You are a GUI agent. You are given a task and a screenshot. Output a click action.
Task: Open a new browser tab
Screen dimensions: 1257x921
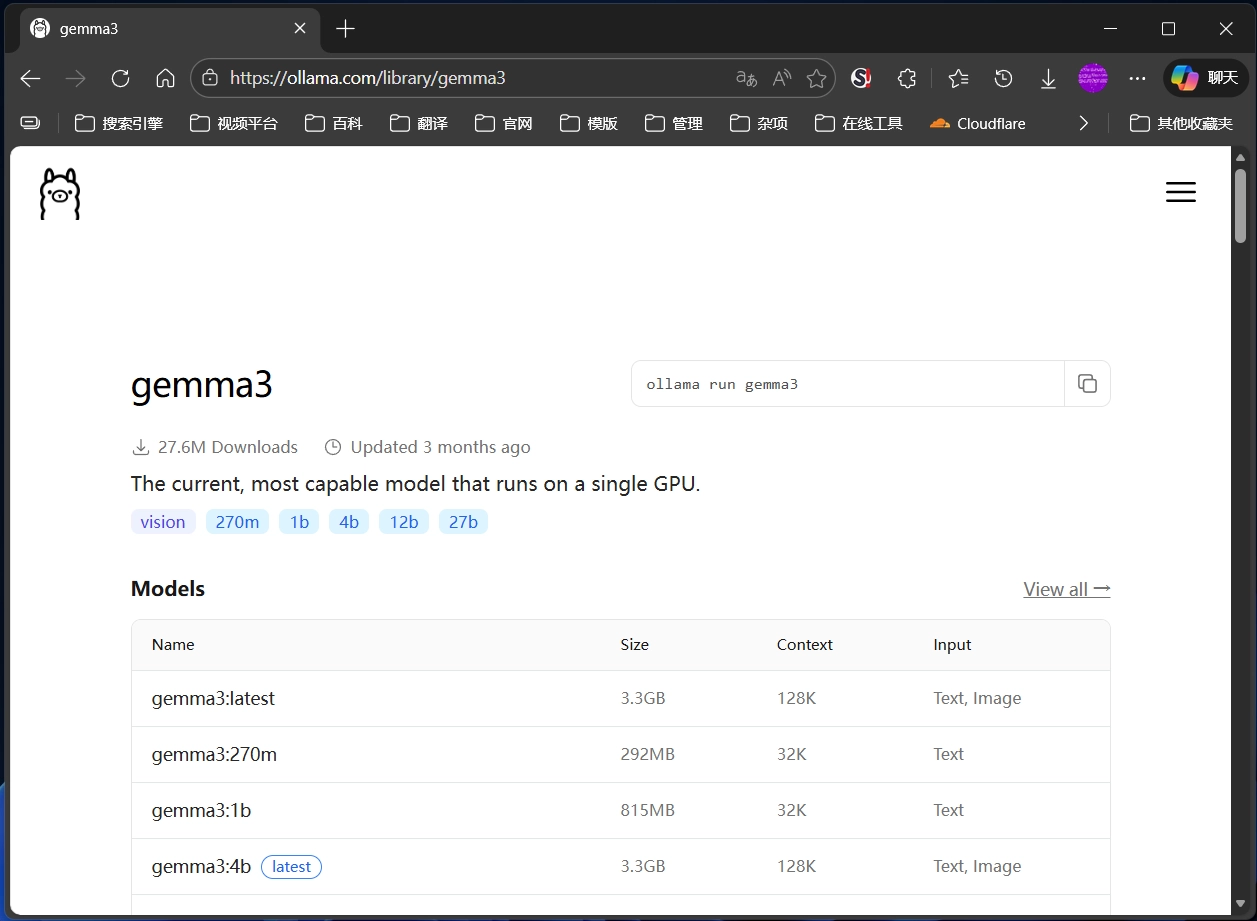pos(345,29)
